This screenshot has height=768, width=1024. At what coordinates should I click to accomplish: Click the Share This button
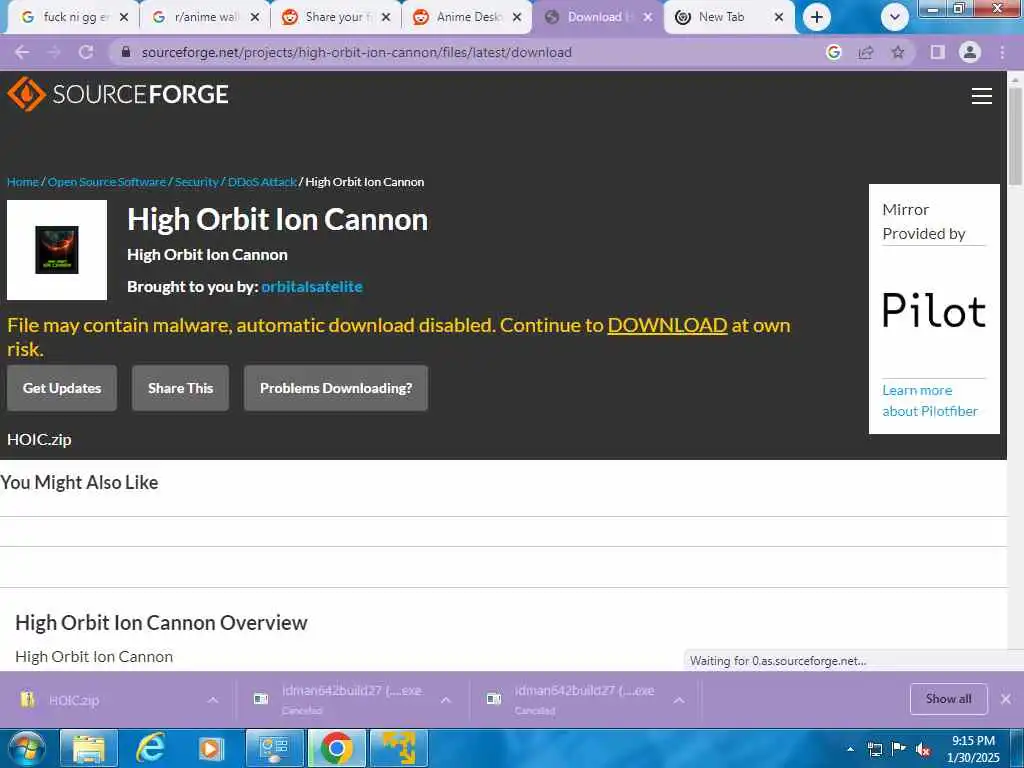coord(180,388)
